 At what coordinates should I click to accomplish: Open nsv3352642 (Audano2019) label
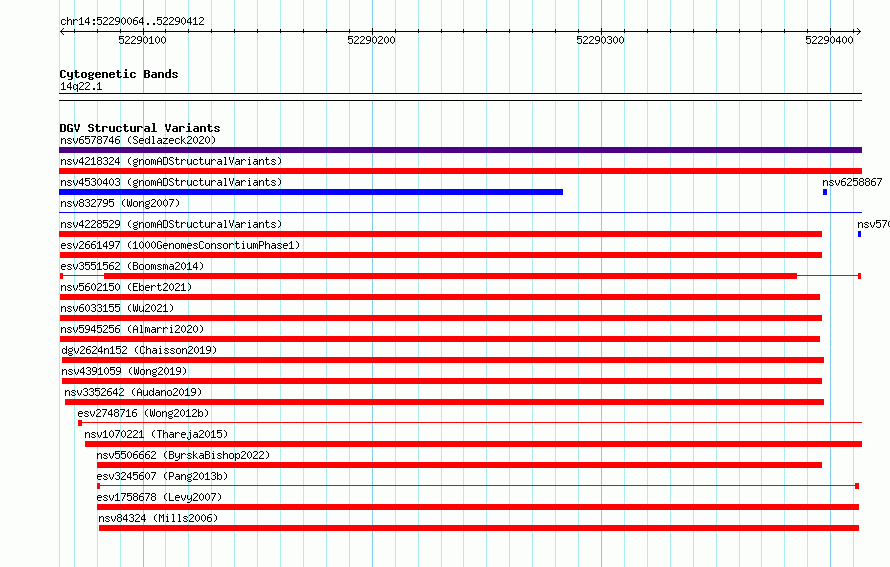[133, 392]
